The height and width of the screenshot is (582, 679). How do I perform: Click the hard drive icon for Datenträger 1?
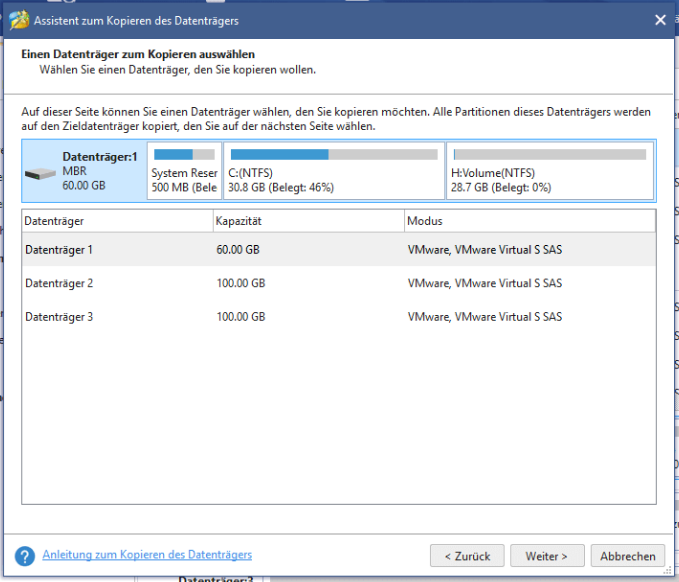[41, 173]
